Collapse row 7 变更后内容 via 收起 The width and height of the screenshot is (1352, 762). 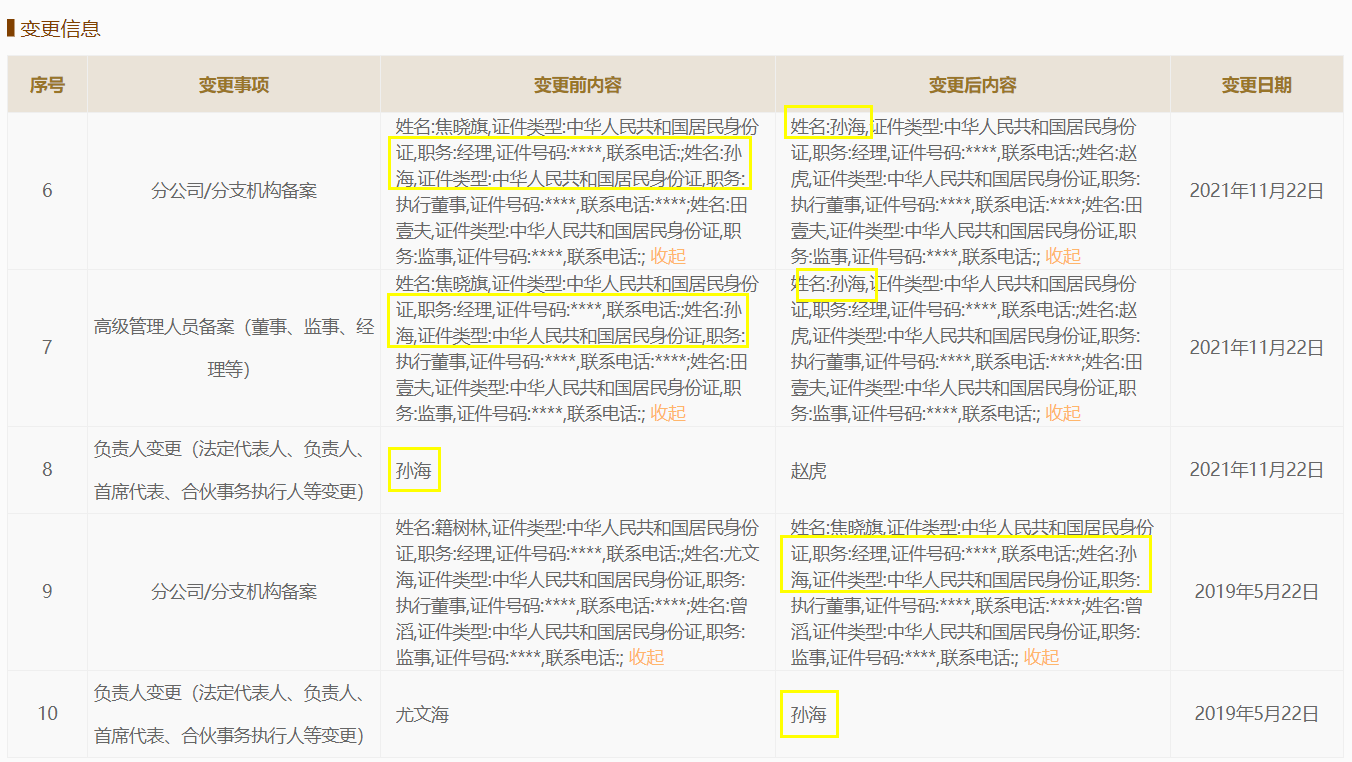click(x=1063, y=413)
